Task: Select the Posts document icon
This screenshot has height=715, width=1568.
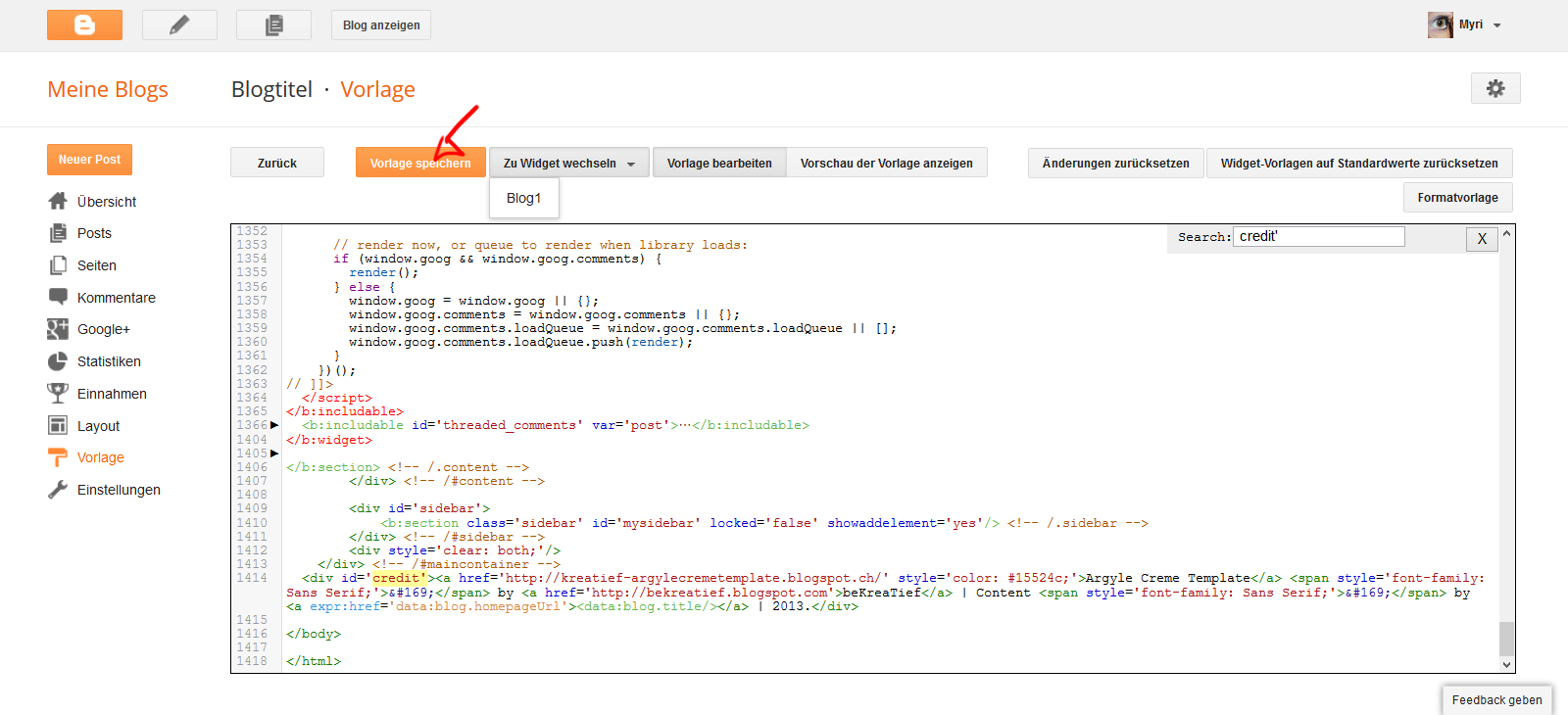Action: (x=58, y=233)
